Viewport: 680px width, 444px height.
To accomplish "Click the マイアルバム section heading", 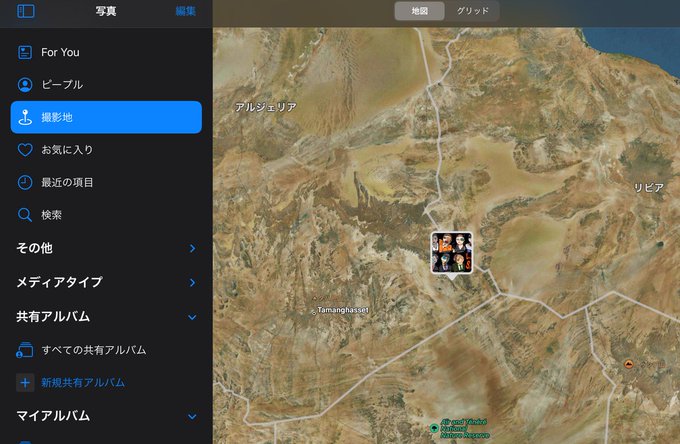I will [x=53, y=416].
